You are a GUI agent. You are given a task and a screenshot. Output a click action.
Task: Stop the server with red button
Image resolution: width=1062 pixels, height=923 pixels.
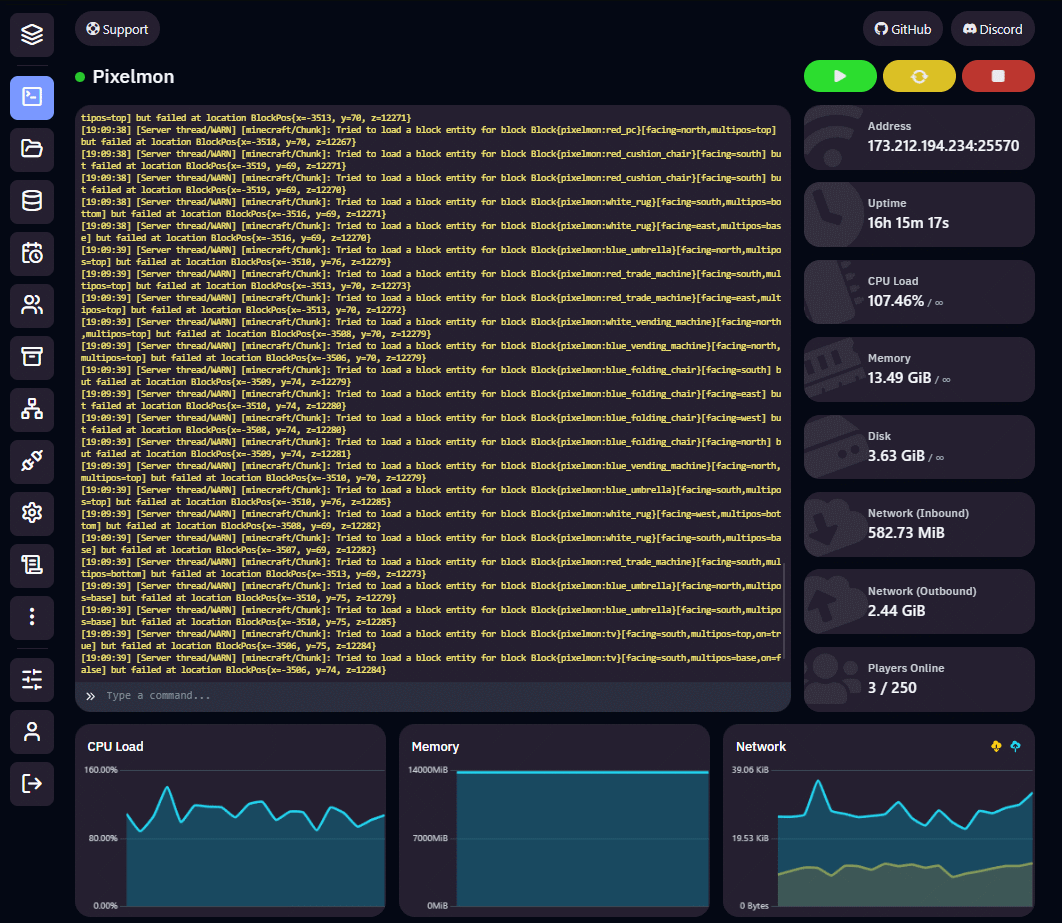[x=998, y=76]
